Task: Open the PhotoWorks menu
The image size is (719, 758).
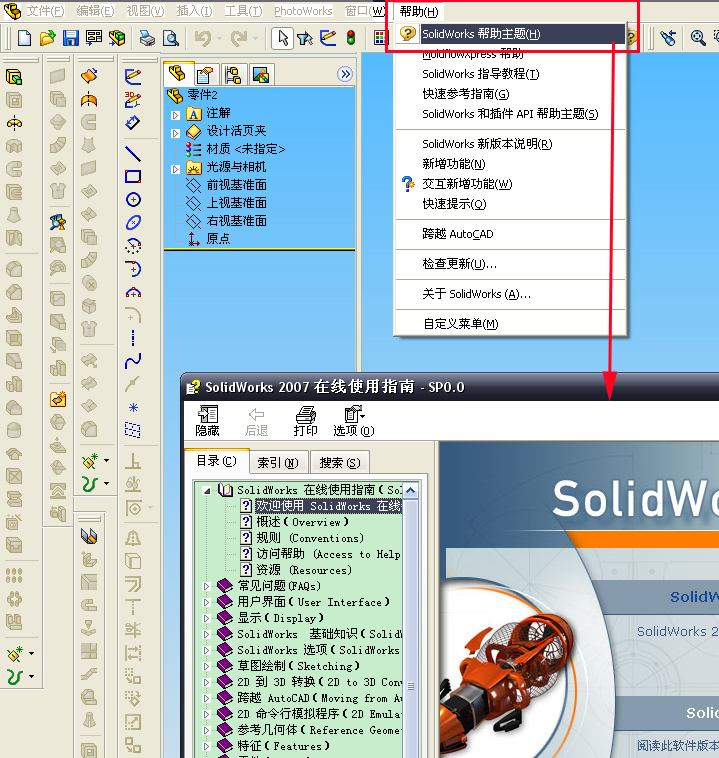Action: pos(303,11)
